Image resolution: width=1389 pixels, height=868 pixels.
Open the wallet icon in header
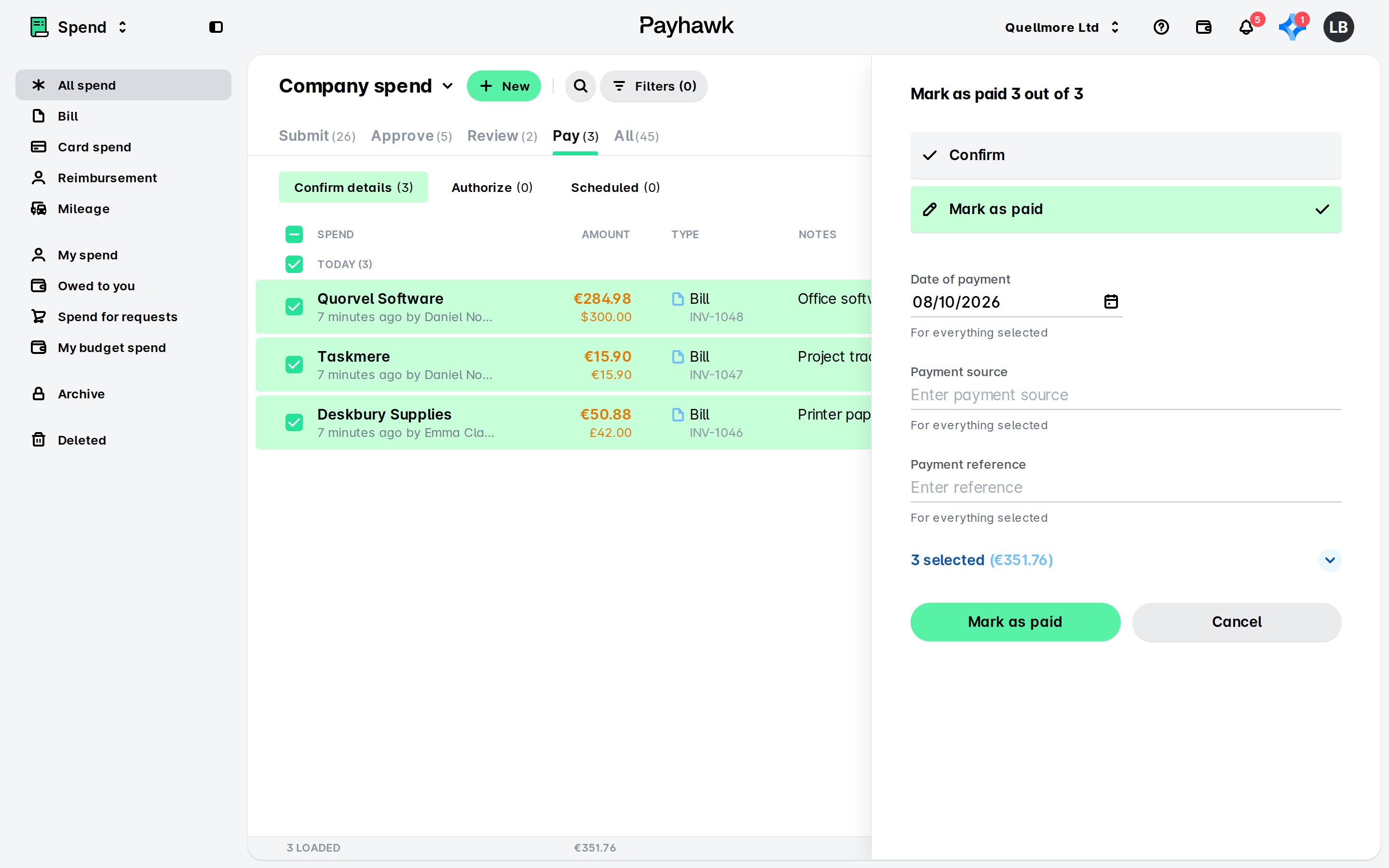pos(1204,27)
